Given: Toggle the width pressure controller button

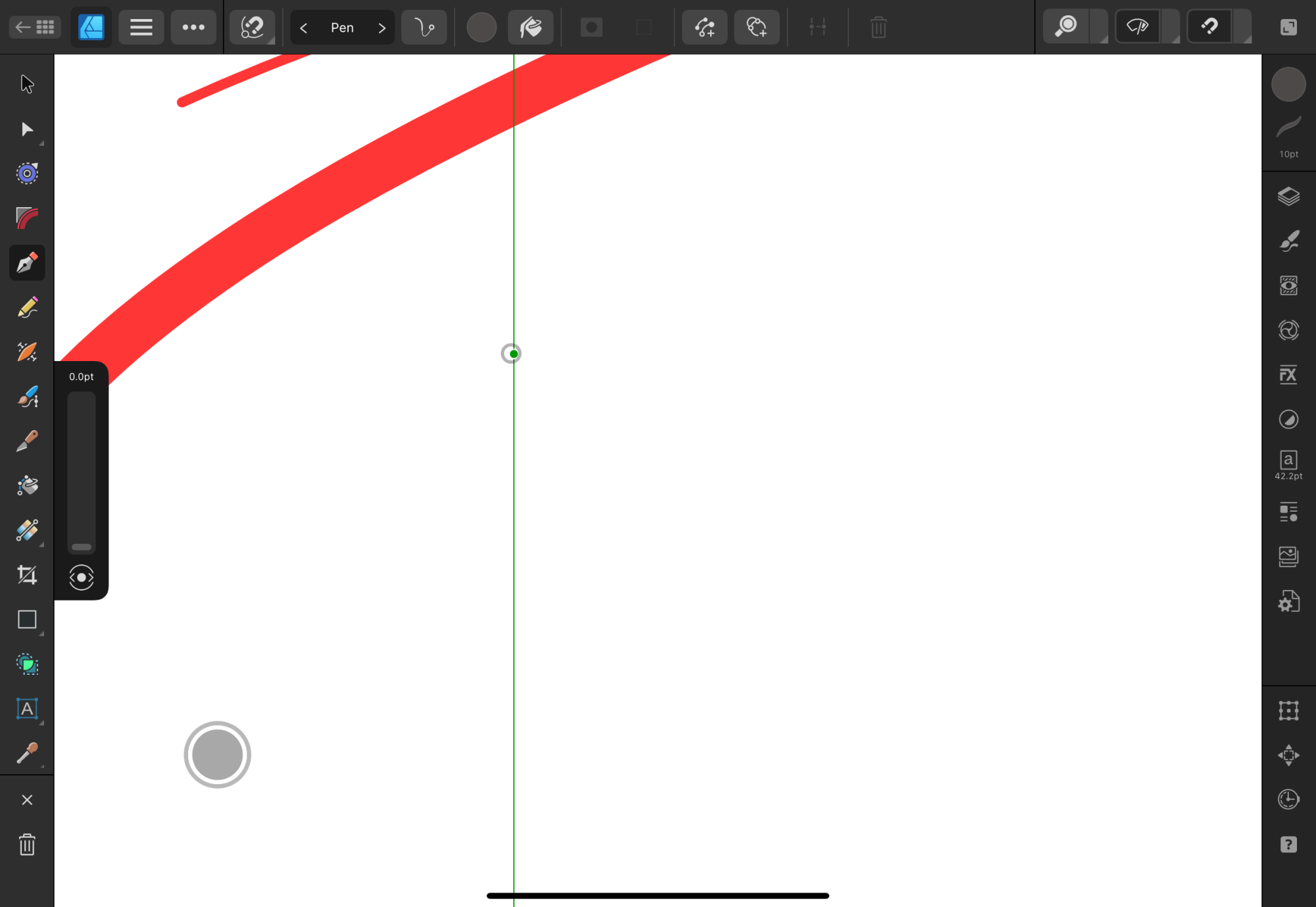Looking at the screenshot, I should (82, 577).
